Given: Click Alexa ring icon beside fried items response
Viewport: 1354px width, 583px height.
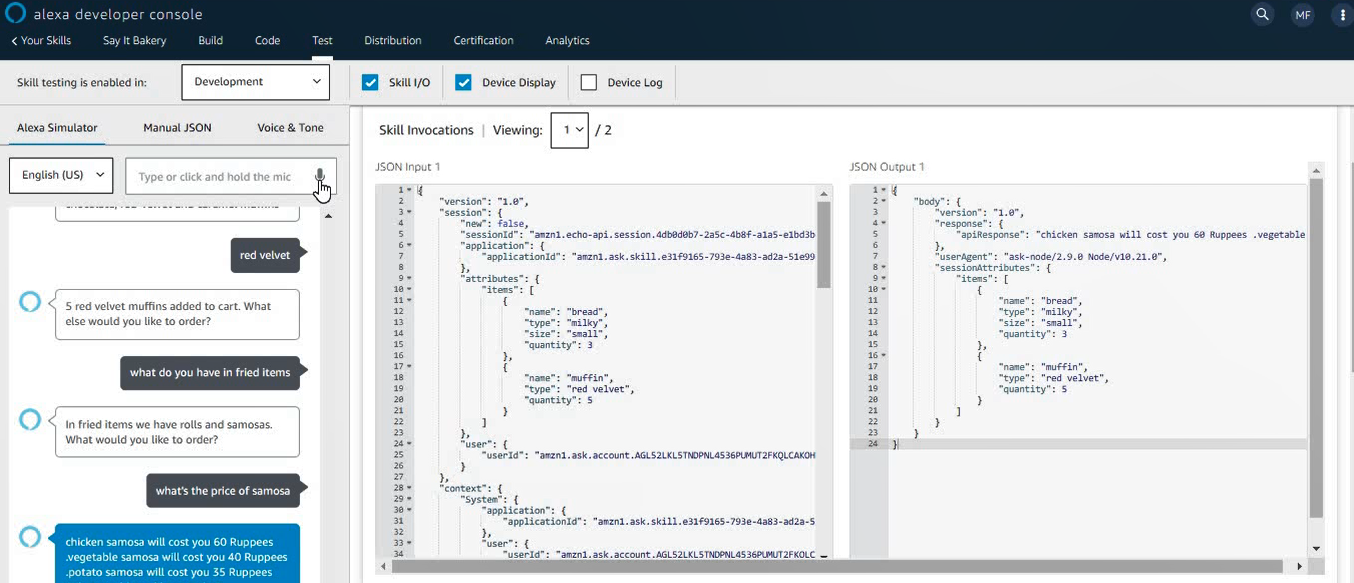Looking at the screenshot, I should tap(30, 419).
